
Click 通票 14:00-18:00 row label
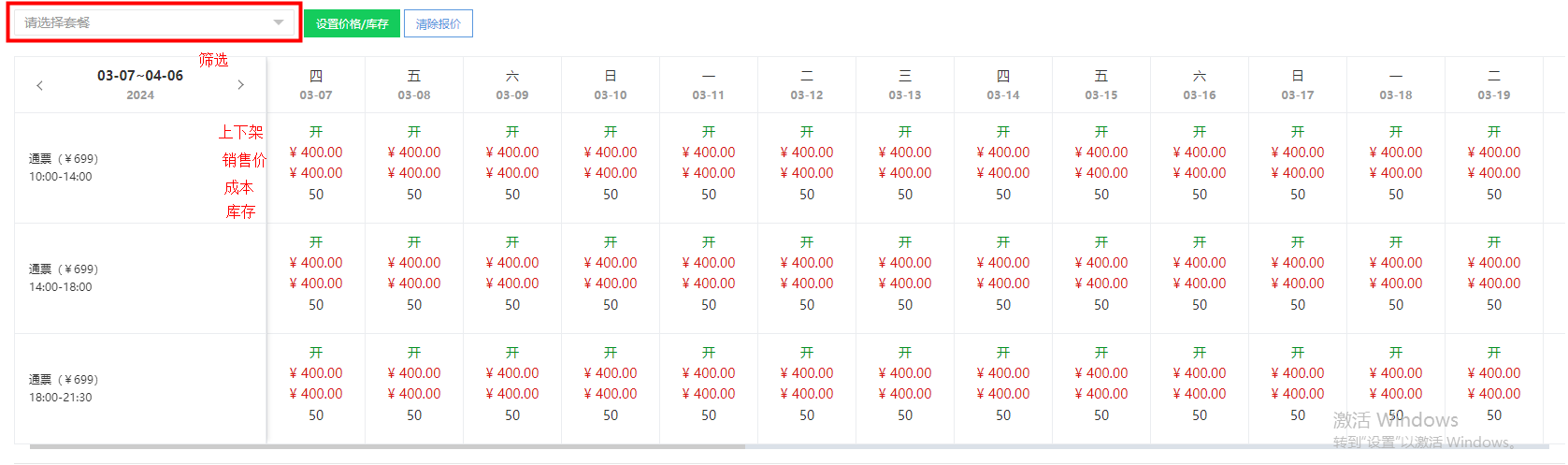tap(64, 278)
